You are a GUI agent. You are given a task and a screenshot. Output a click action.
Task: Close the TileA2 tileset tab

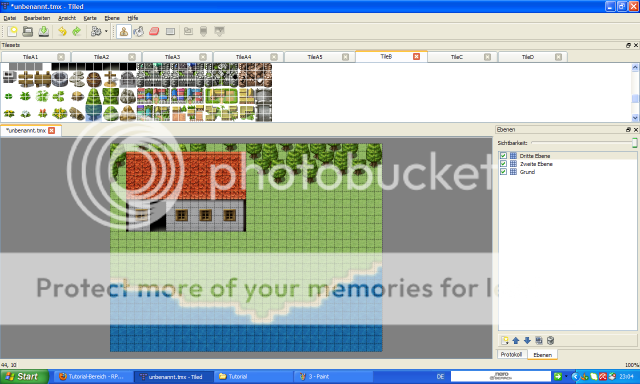pos(132,57)
